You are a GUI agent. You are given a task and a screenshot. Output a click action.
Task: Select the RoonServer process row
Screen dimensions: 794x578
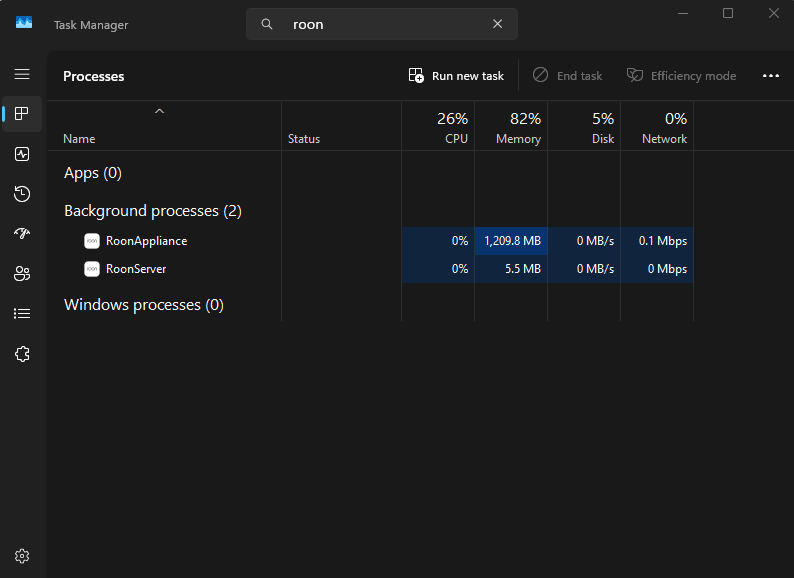[x=370, y=269]
